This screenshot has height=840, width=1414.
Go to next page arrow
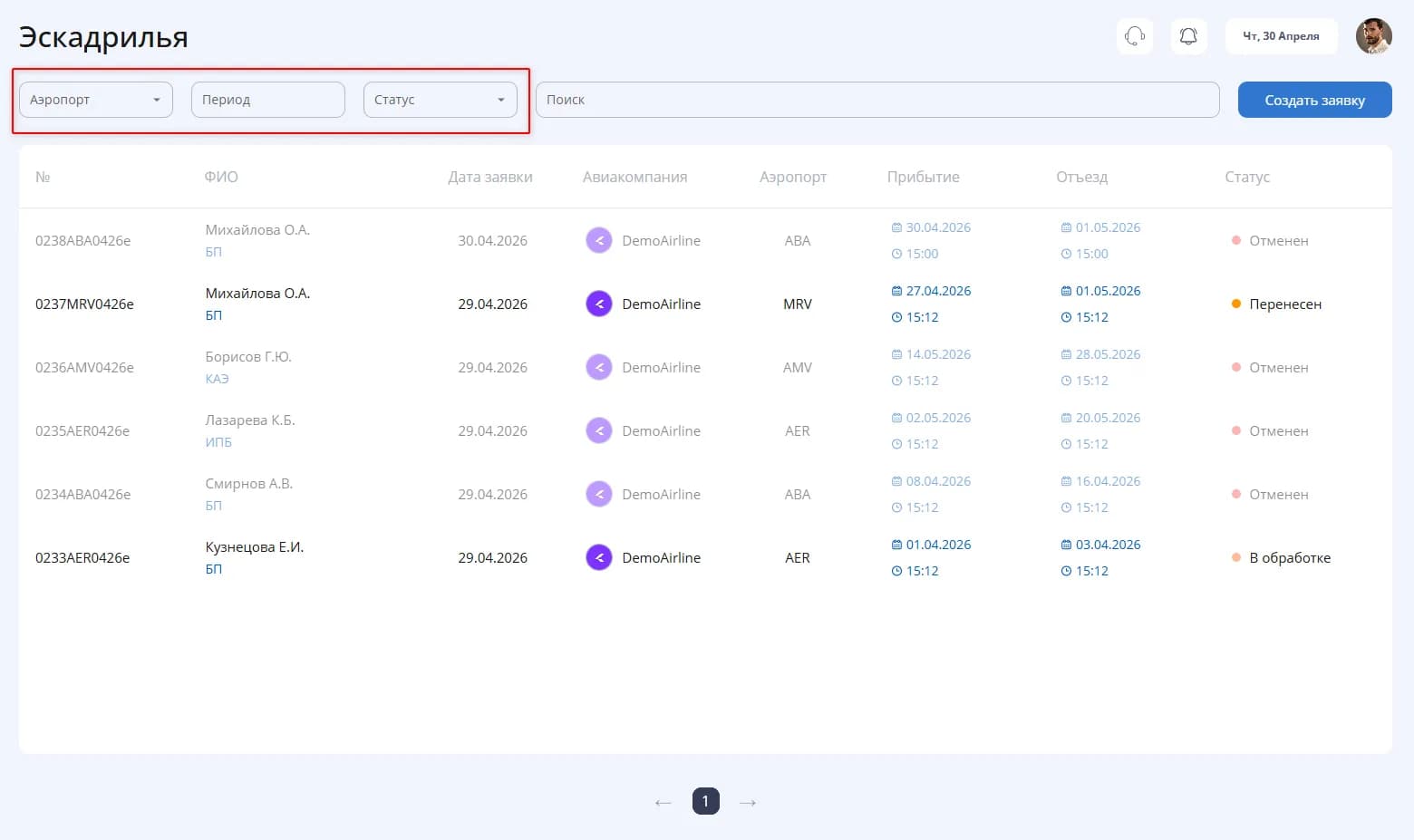tap(748, 802)
